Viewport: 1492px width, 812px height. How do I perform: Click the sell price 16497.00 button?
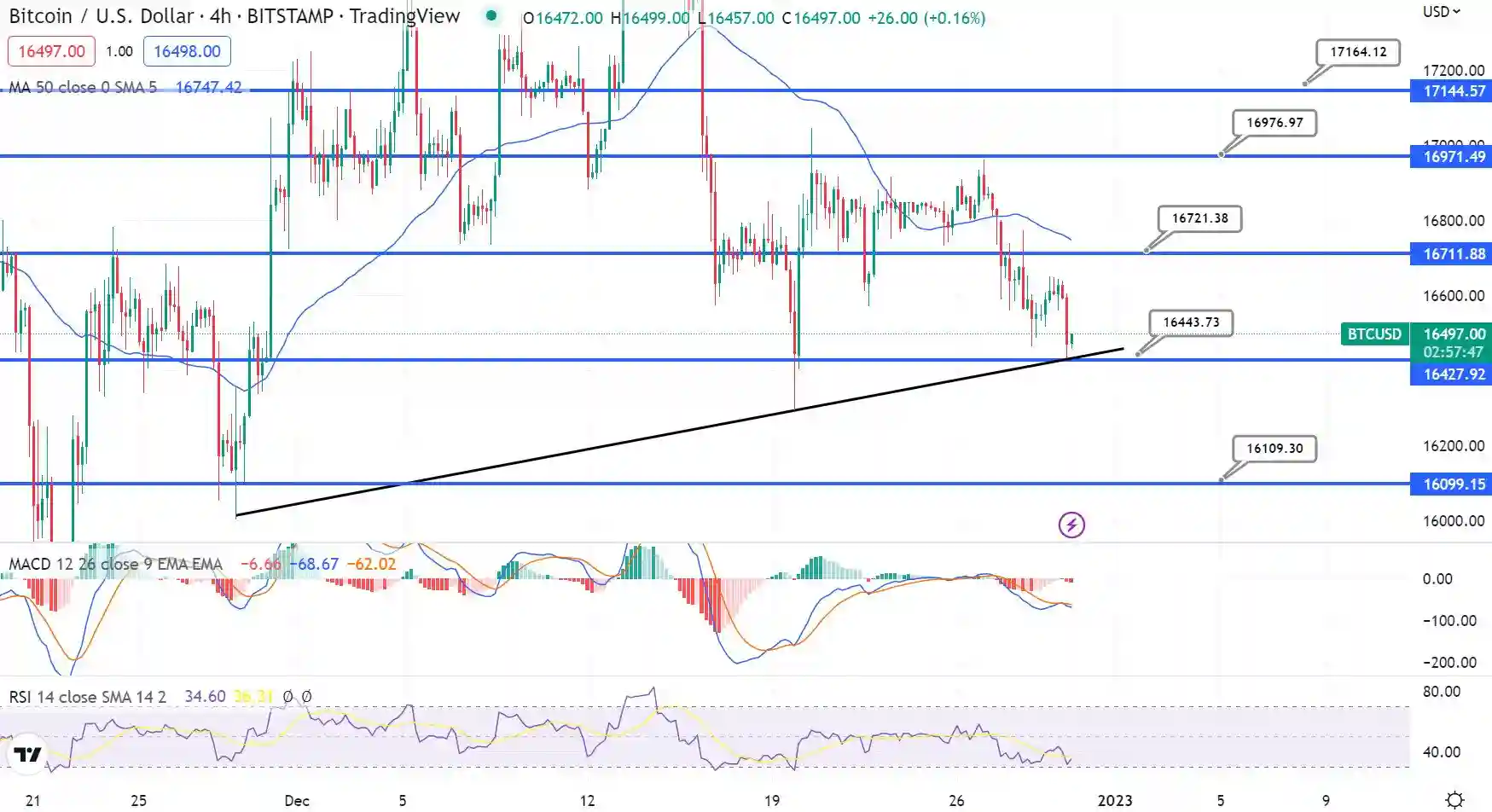pos(51,51)
